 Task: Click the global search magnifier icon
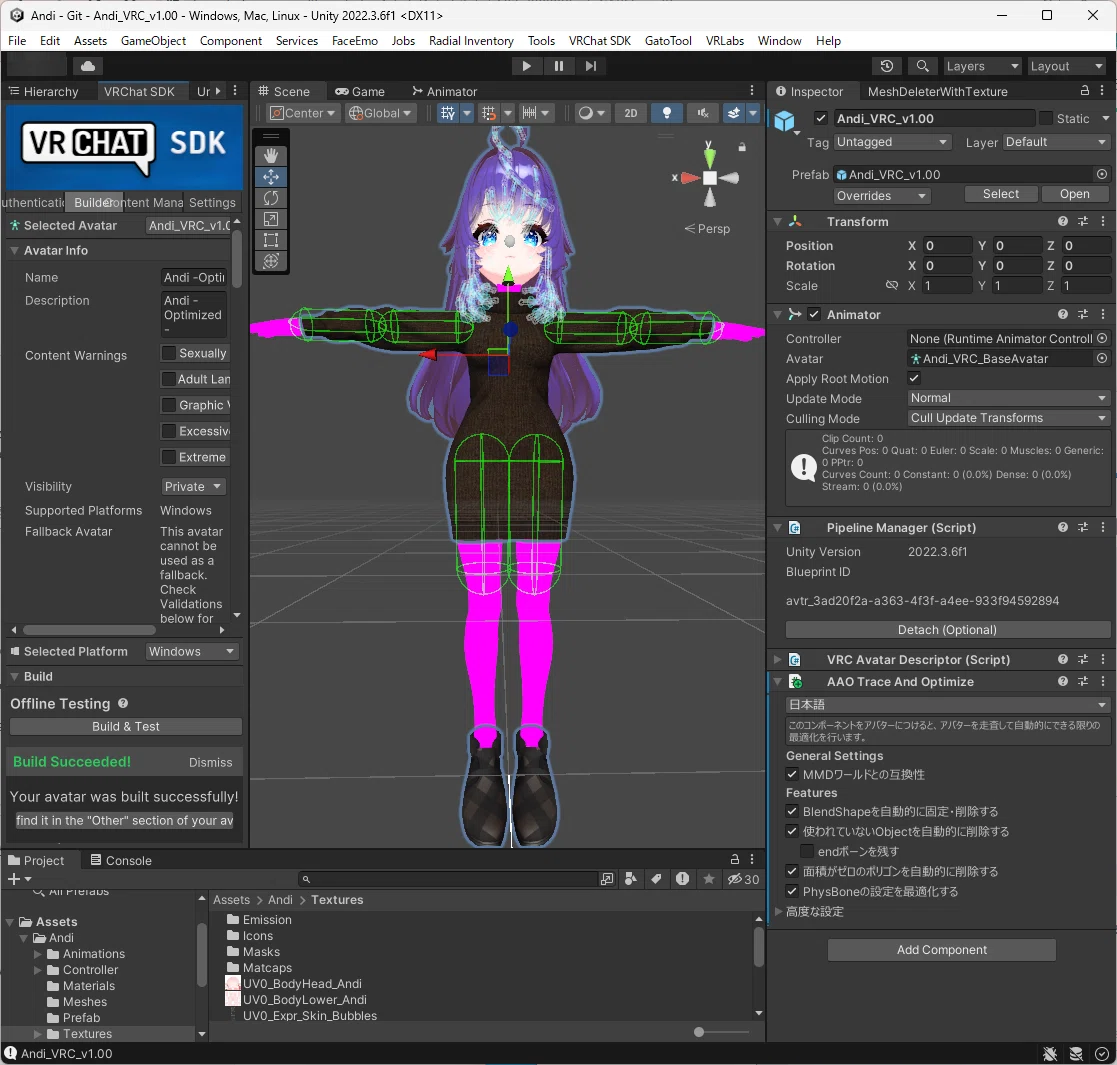point(922,66)
